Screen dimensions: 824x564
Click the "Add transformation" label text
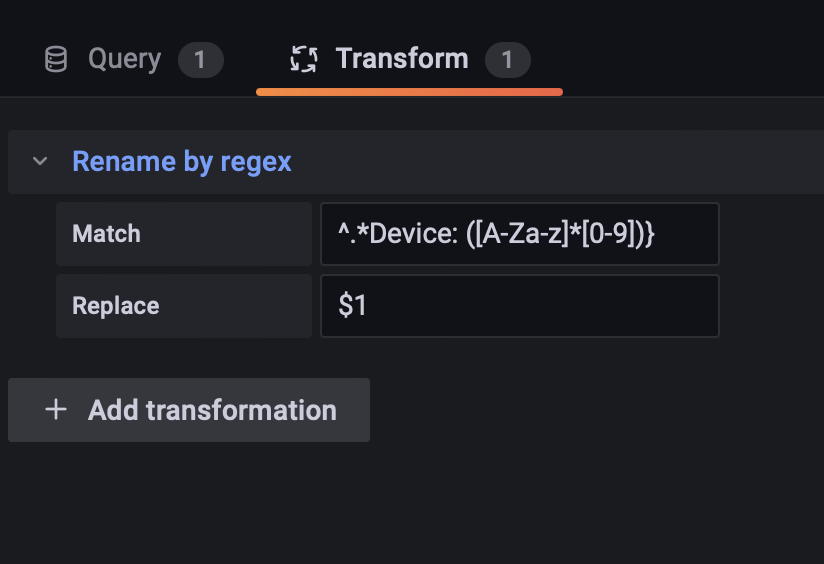(x=212, y=410)
